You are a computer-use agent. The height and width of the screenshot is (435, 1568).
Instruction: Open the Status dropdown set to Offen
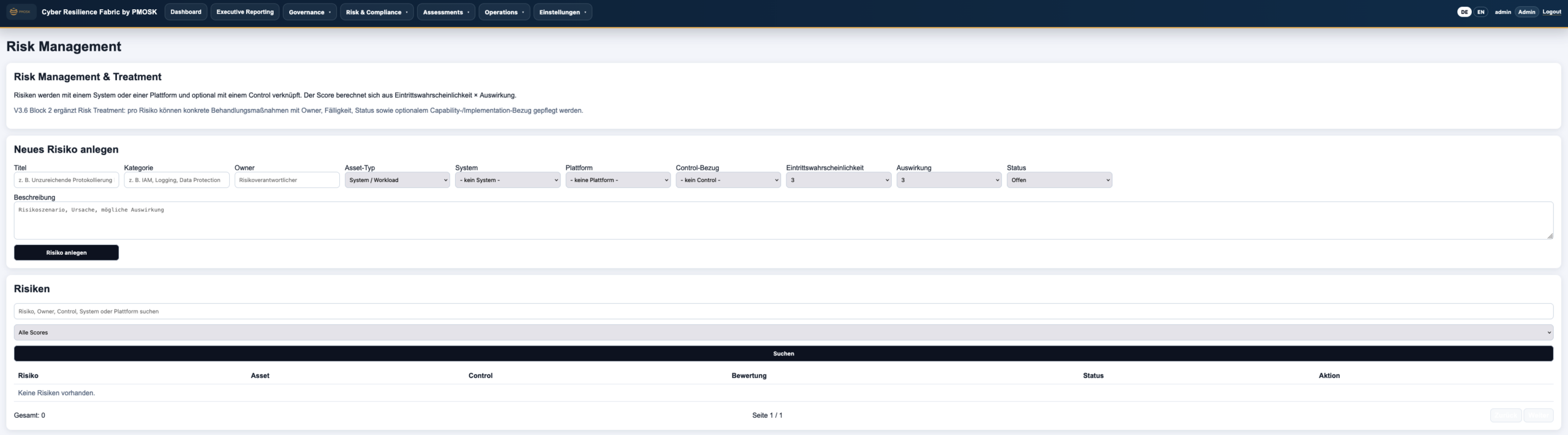click(1059, 180)
